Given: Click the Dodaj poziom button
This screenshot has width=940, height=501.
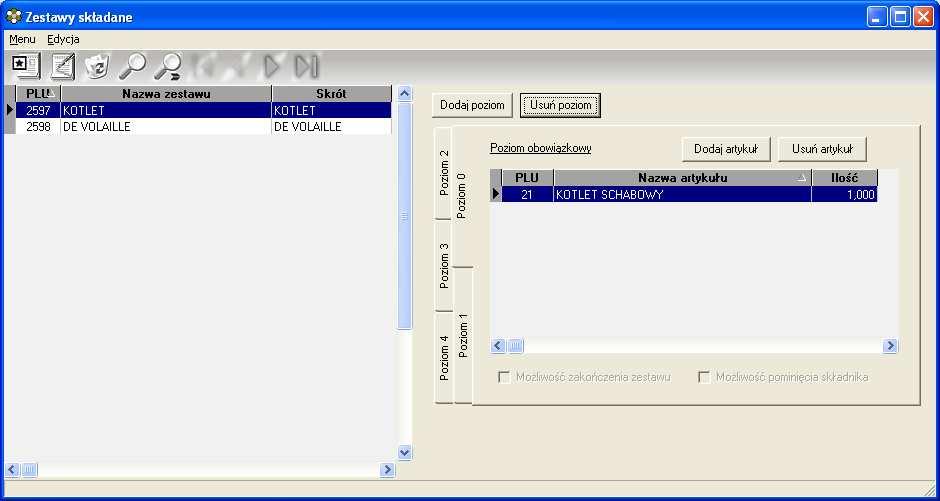Looking at the screenshot, I should coord(472,105).
